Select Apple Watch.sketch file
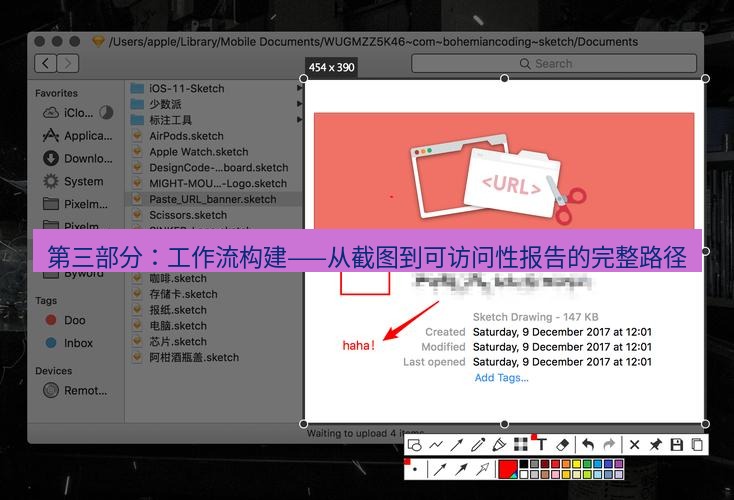Screen dimensions: 734x500 click(x=190, y=152)
